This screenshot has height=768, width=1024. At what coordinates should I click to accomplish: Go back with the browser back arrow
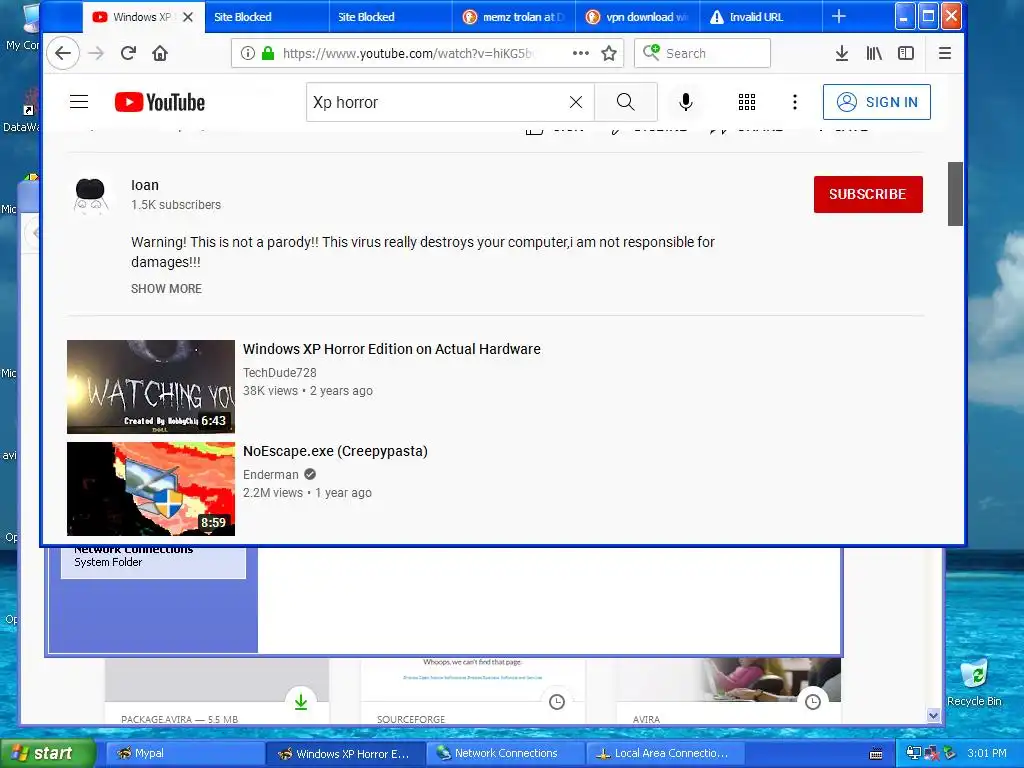tap(63, 53)
